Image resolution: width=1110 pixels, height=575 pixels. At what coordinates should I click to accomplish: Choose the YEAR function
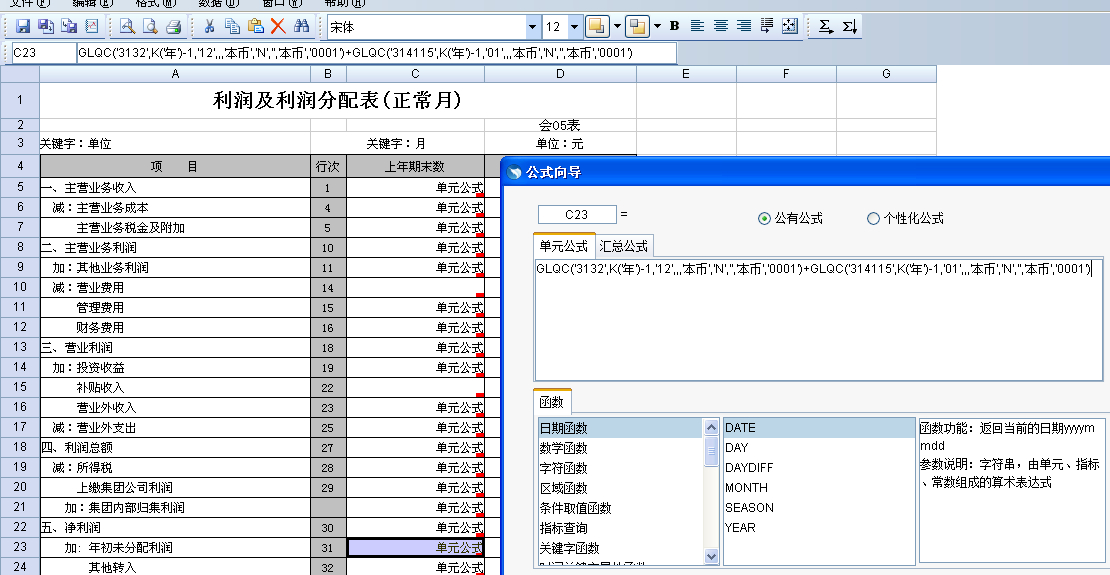819,527
